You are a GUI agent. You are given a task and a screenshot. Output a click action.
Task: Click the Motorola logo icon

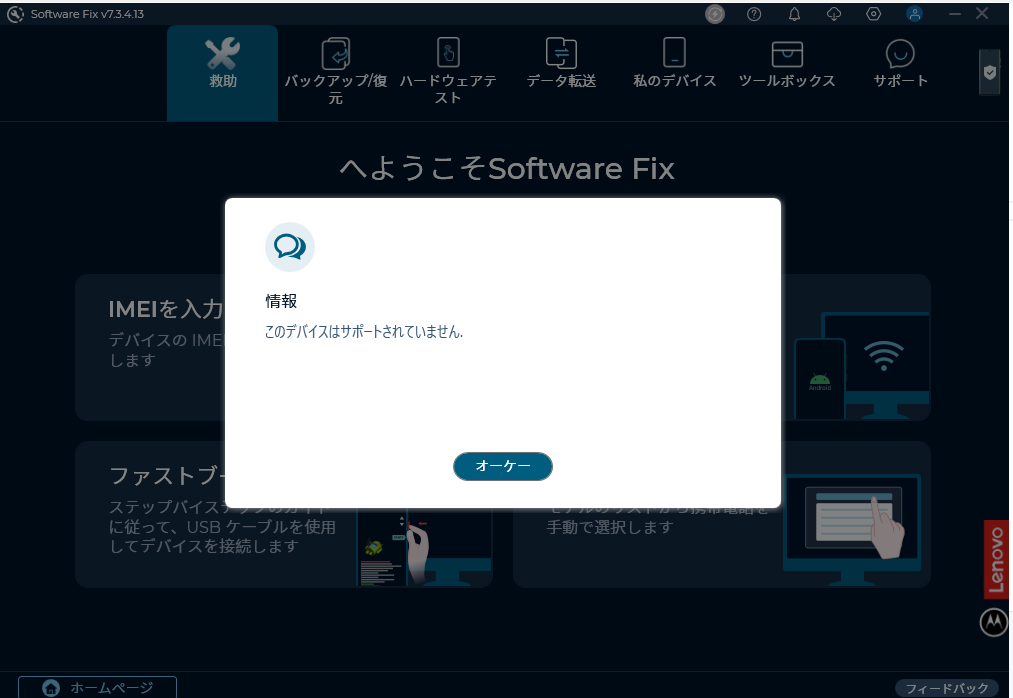pos(993,622)
